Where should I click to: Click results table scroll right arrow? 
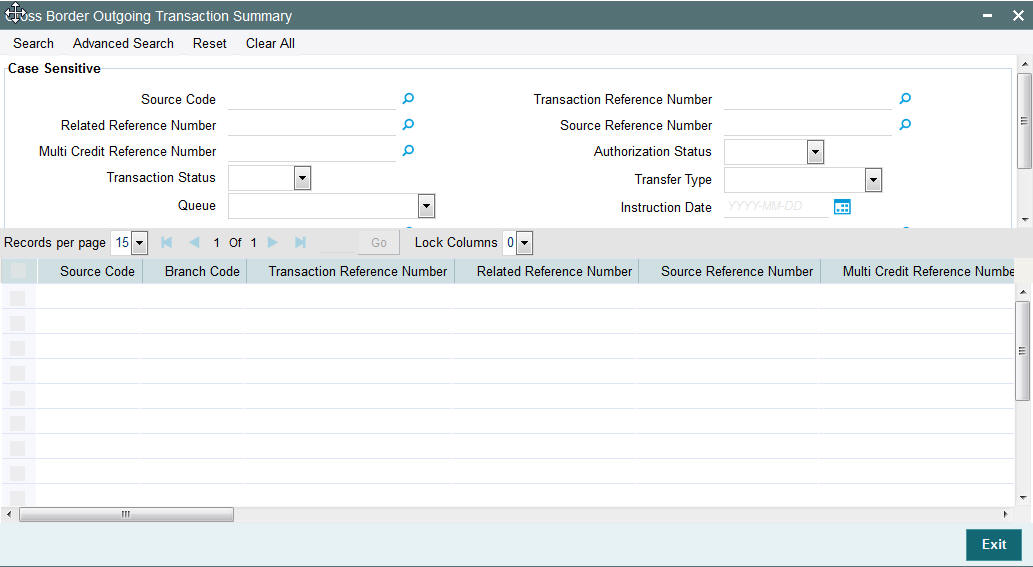1005,514
